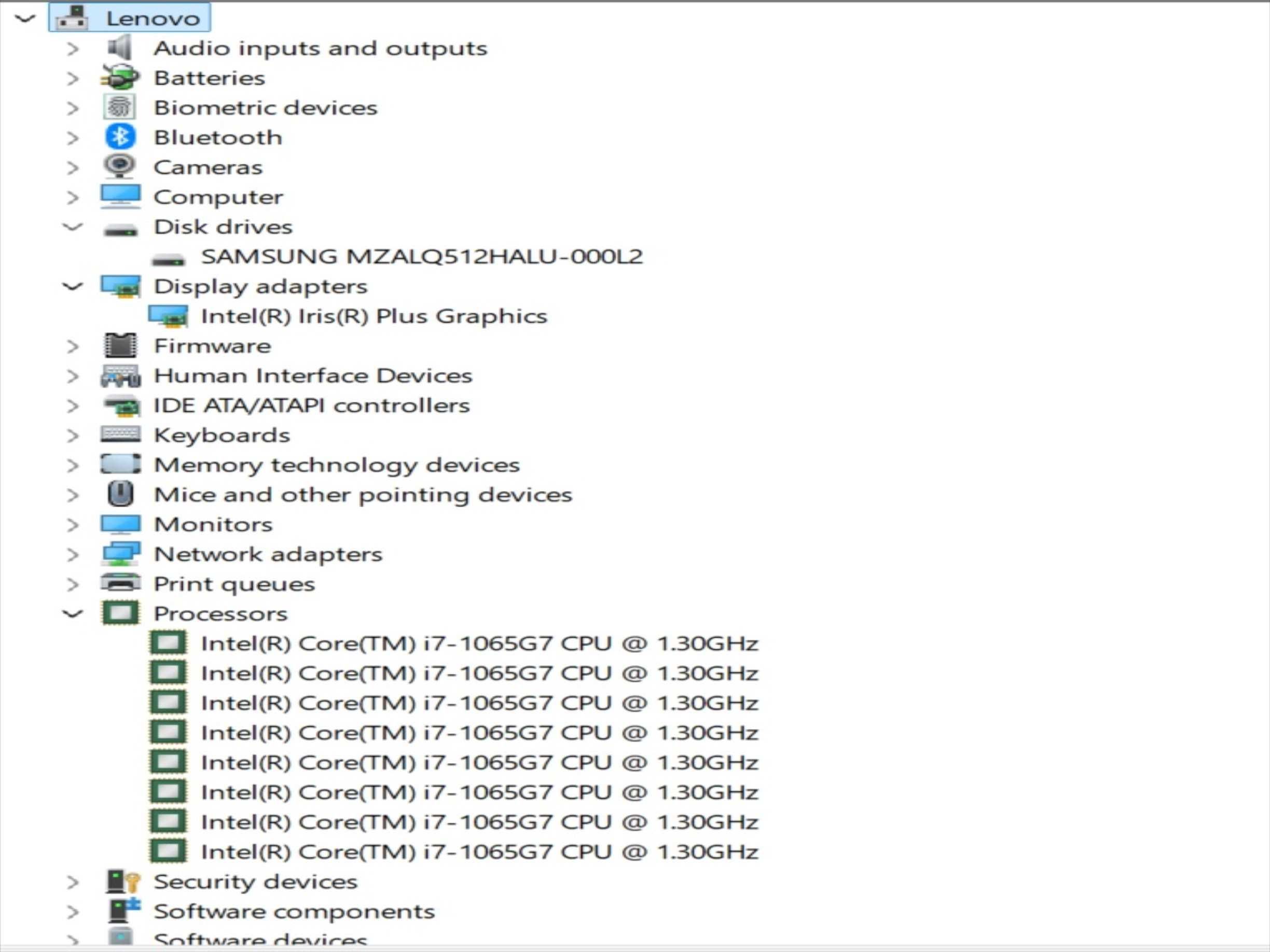Click the Disk drives category icon
The width and height of the screenshot is (1270, 952).
120,231
